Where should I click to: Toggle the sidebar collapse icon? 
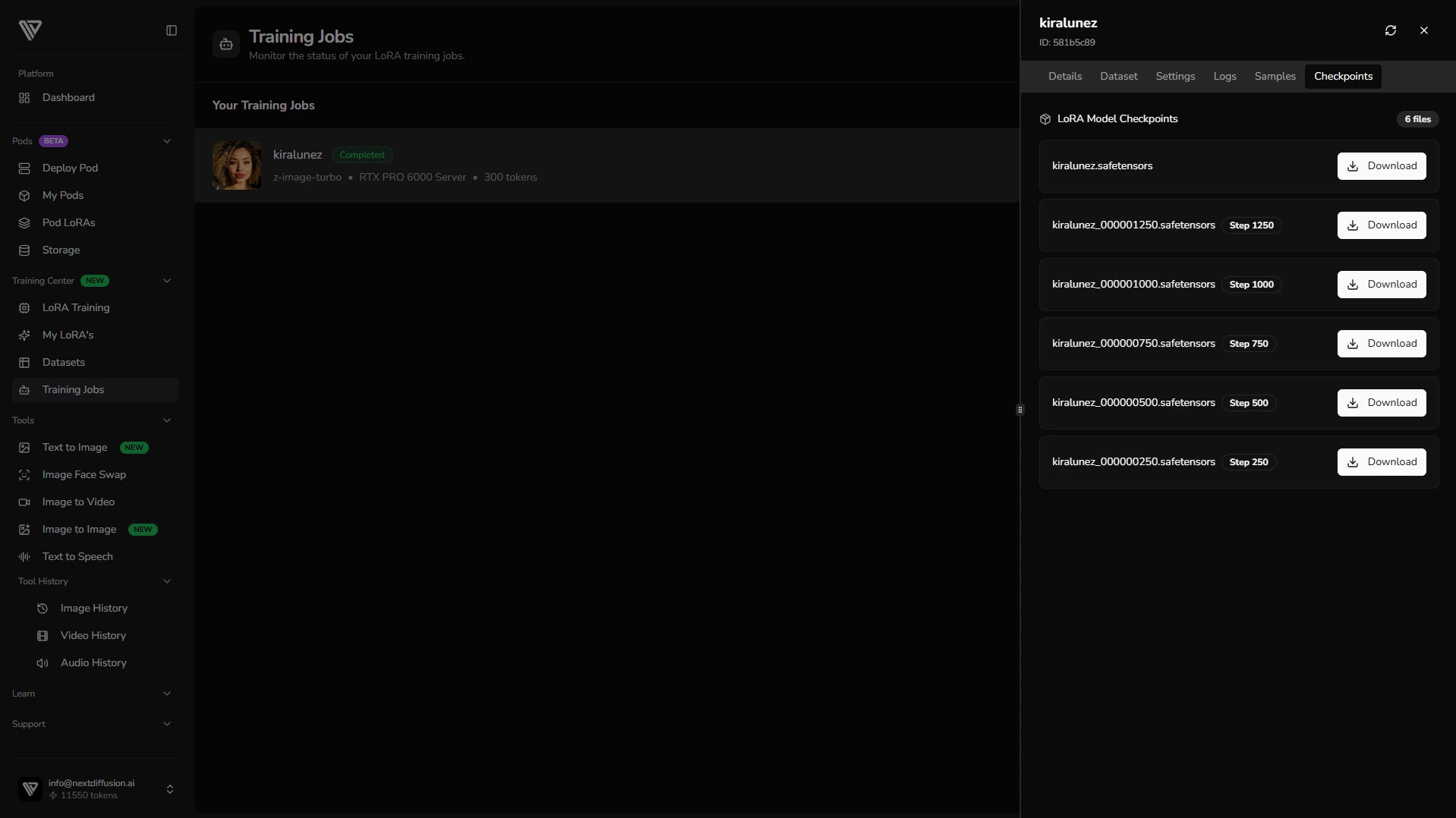[172, 30]
